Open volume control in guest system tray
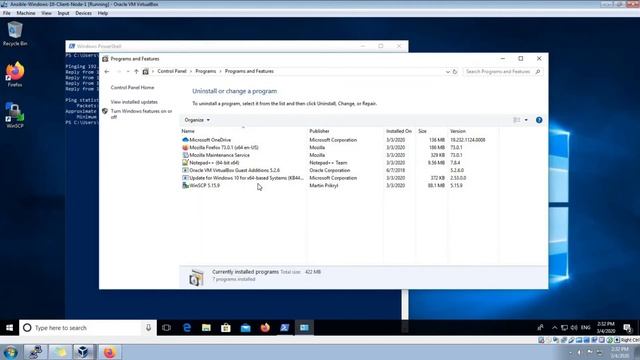The width and height of the screenshot is (640, 360). point(574,328)
